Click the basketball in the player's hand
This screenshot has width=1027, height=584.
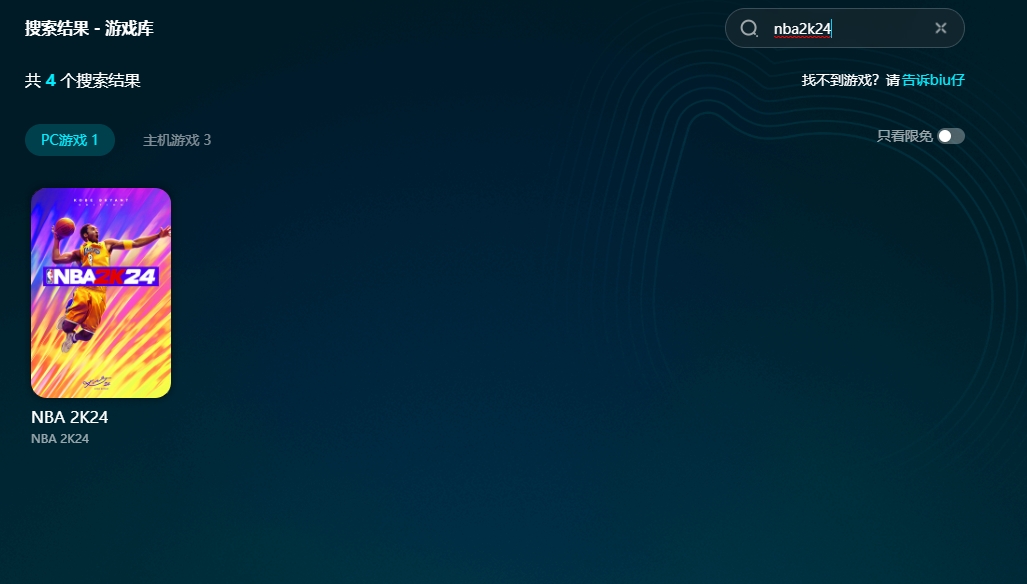click(65, 226)
